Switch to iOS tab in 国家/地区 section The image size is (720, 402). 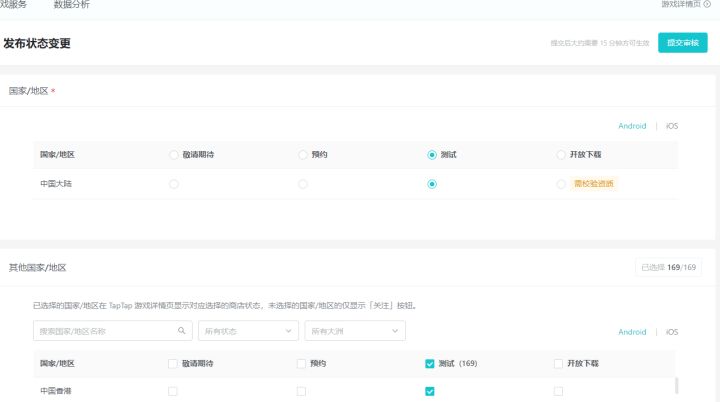pos(672,126)
